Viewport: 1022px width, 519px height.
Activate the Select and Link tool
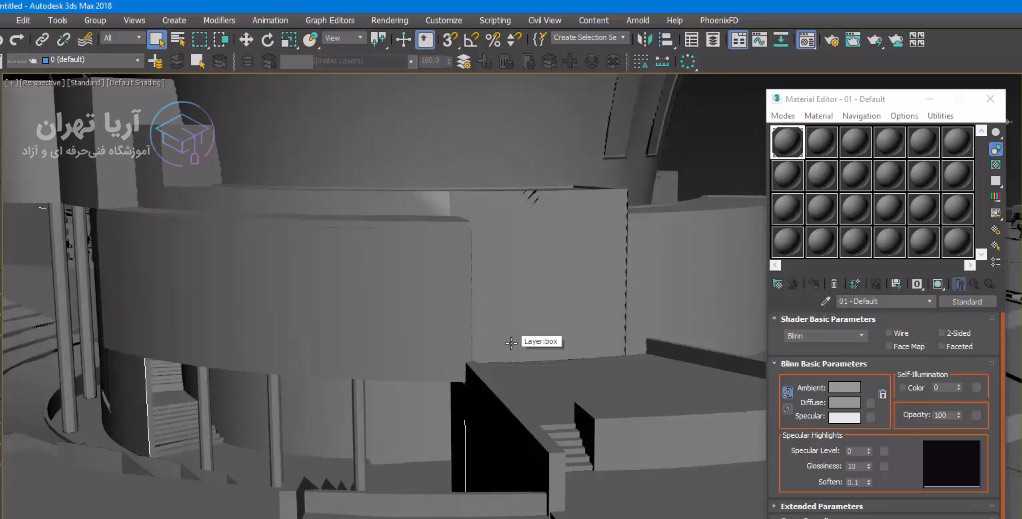(42, 40)
